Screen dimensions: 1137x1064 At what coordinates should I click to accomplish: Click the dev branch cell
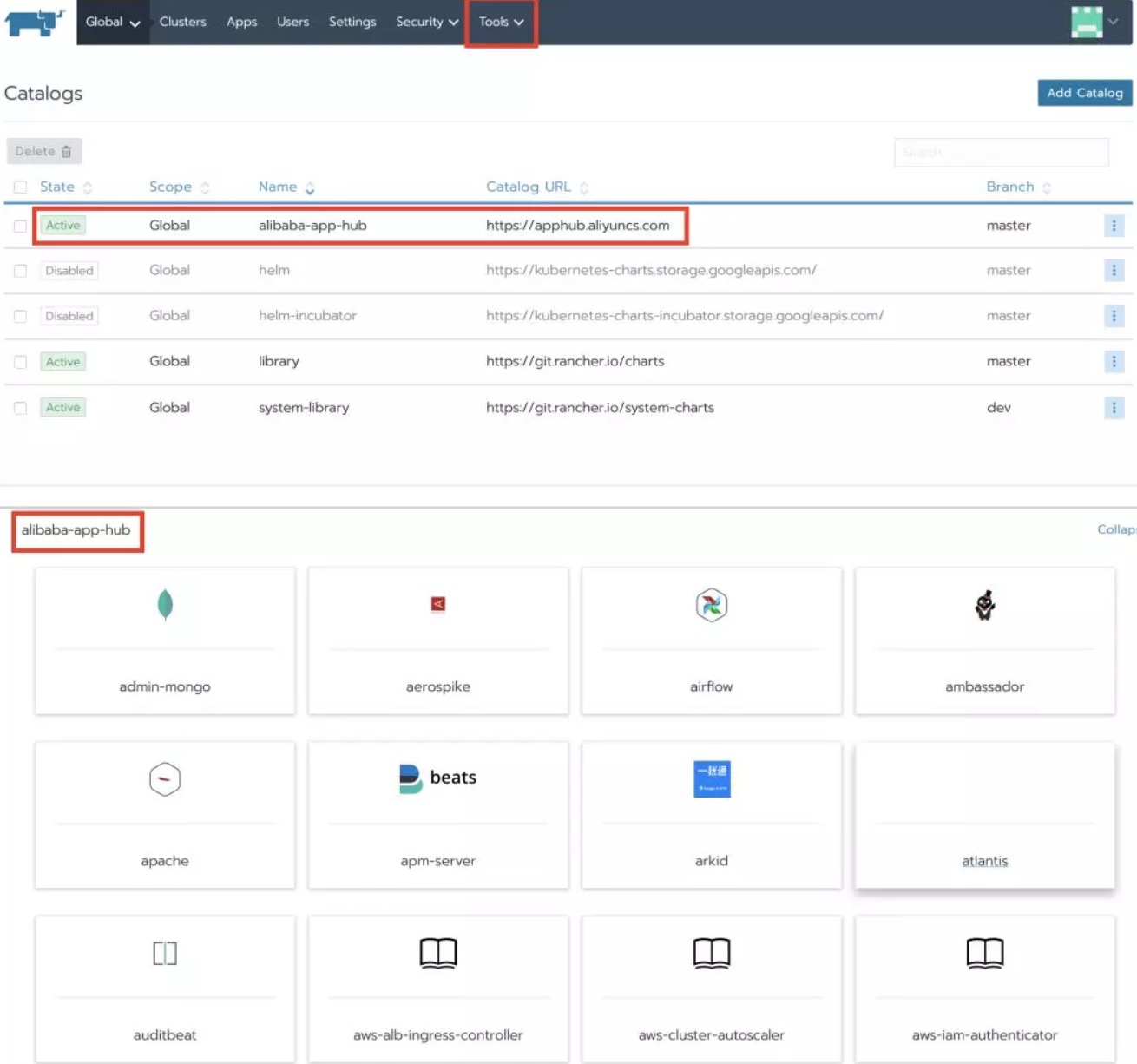(x=999, y=408)
